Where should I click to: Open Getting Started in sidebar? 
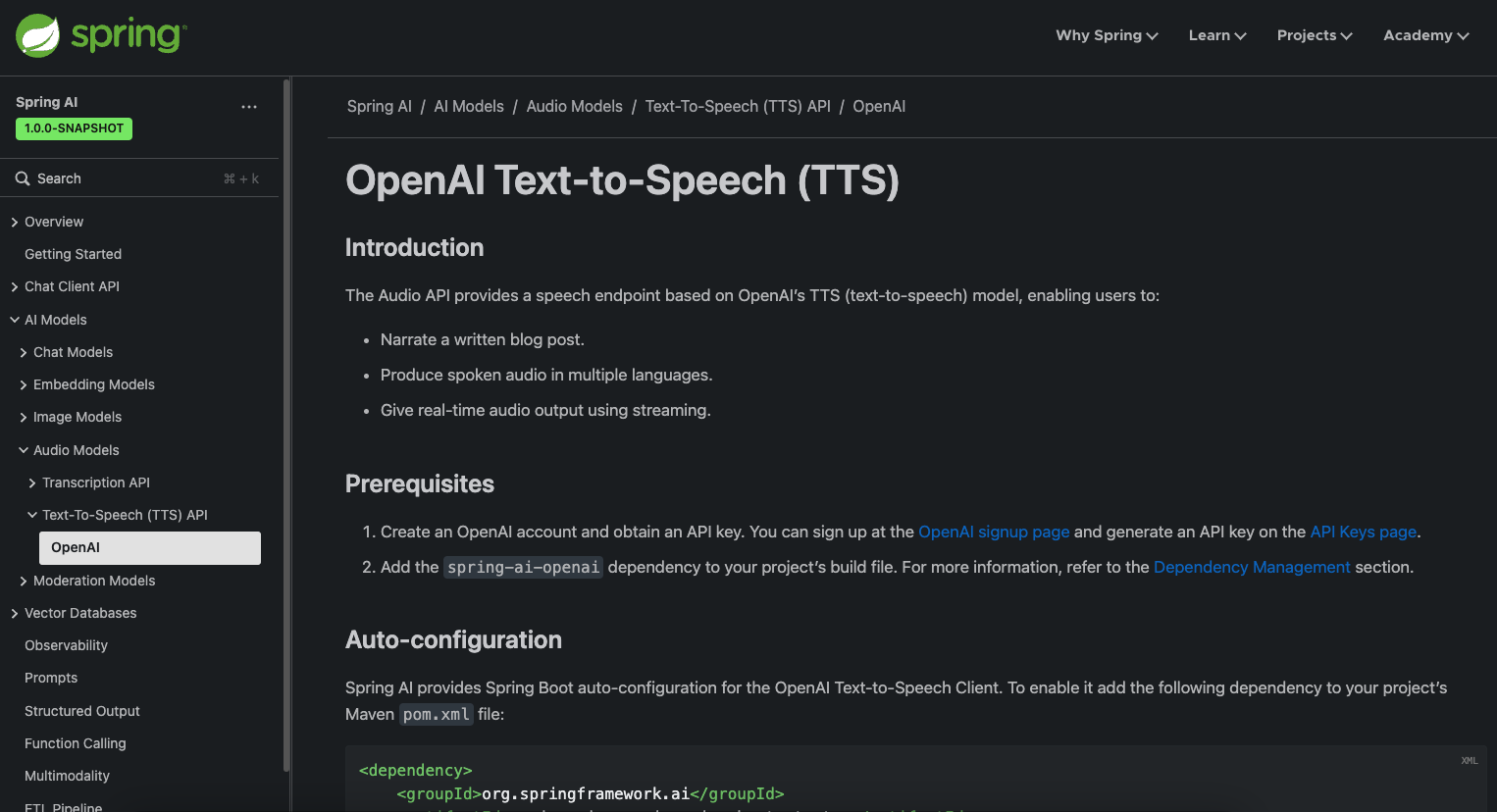(73, 254)
